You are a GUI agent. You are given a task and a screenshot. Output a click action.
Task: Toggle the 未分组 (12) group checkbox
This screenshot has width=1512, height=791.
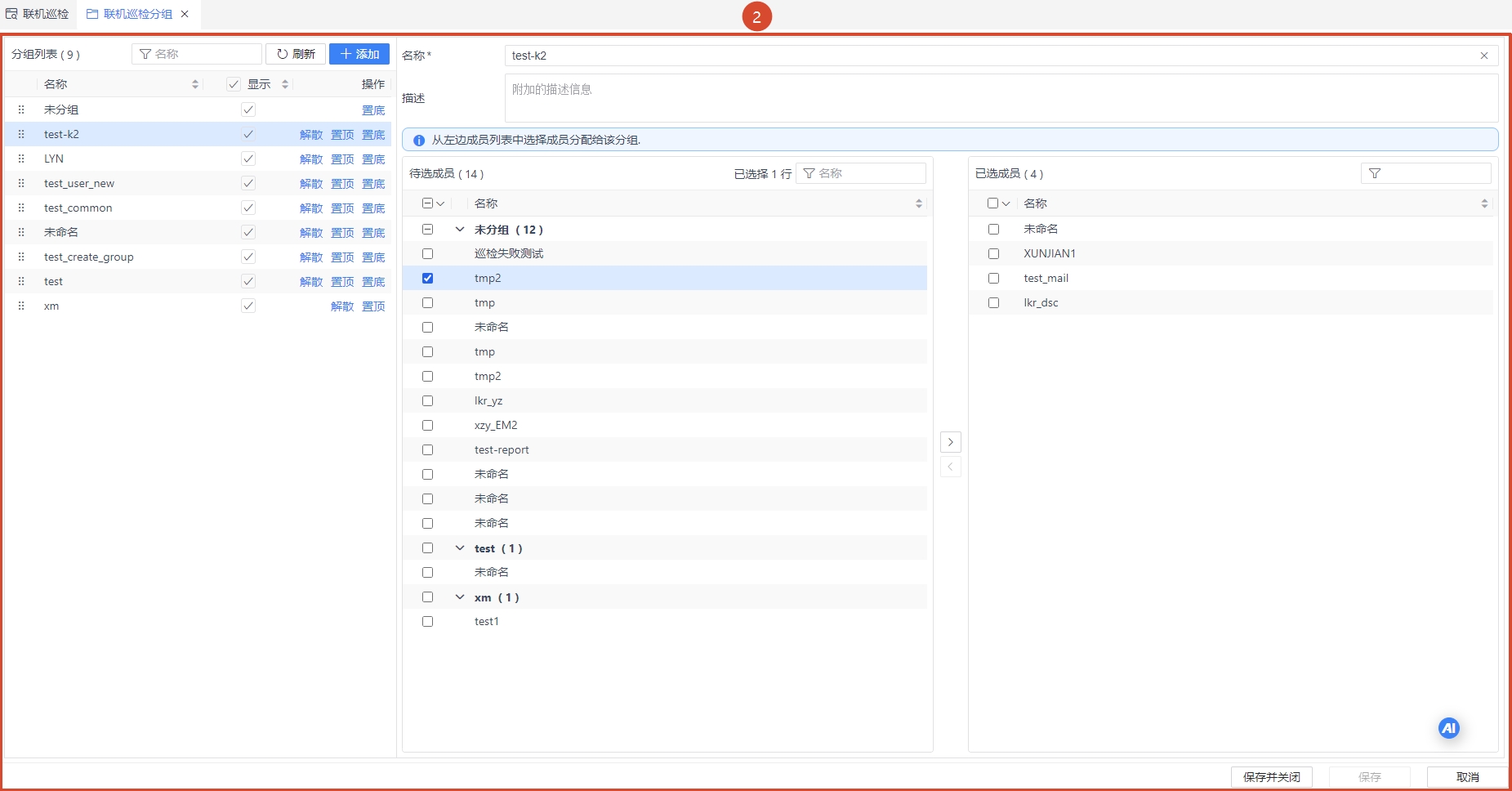[x=427, y=229]
